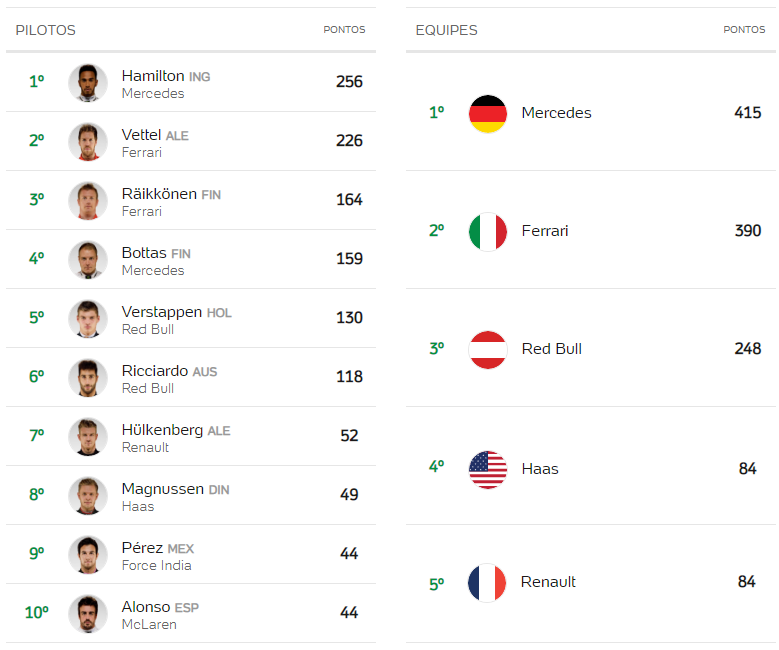Click the Austrian flag icon for Red Bull

tap(488, 349)
